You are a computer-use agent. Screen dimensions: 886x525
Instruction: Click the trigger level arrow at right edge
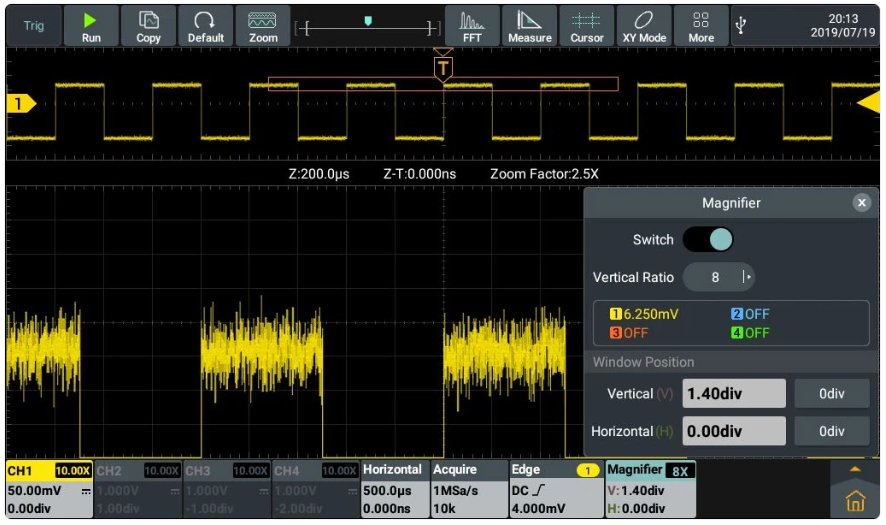(x=869, y=103)
